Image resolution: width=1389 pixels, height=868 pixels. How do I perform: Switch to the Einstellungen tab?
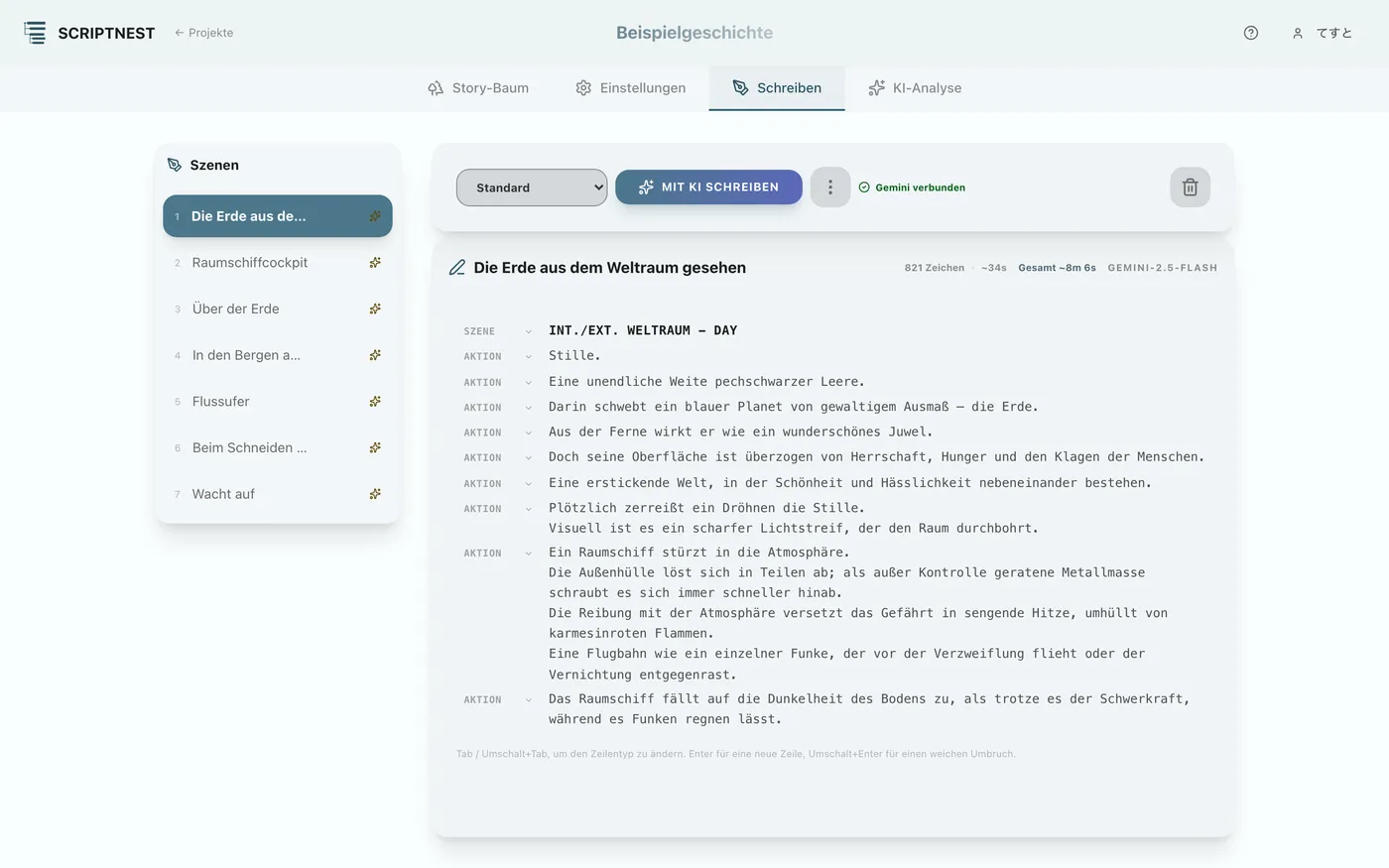[630, 88]
